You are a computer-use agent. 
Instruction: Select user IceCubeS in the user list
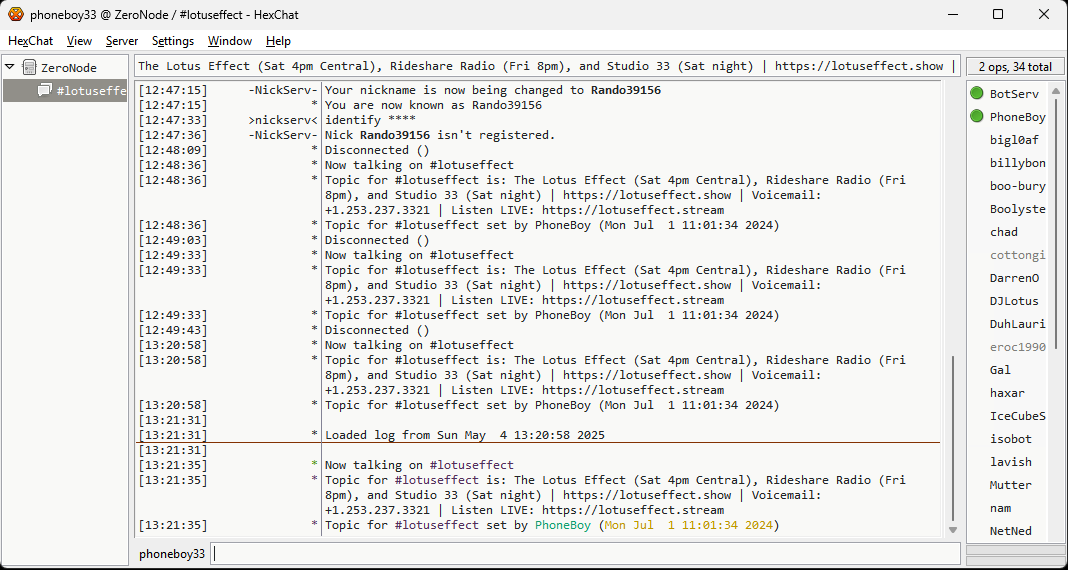click(1017, 416)
